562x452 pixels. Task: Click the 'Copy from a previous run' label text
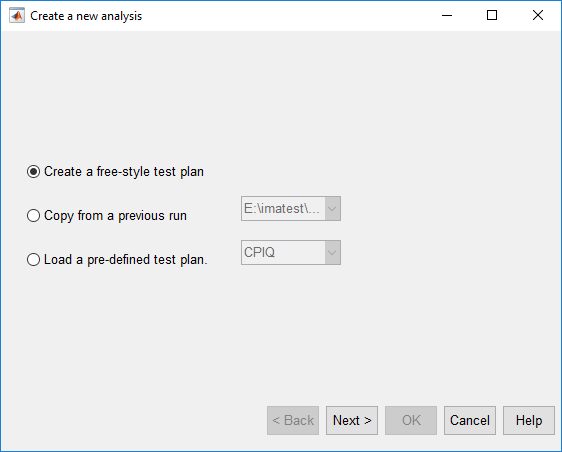(115, 216)
